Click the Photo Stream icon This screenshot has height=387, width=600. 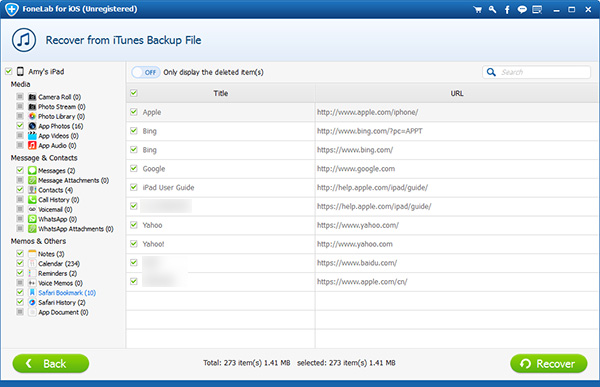(x=32, y=106)
